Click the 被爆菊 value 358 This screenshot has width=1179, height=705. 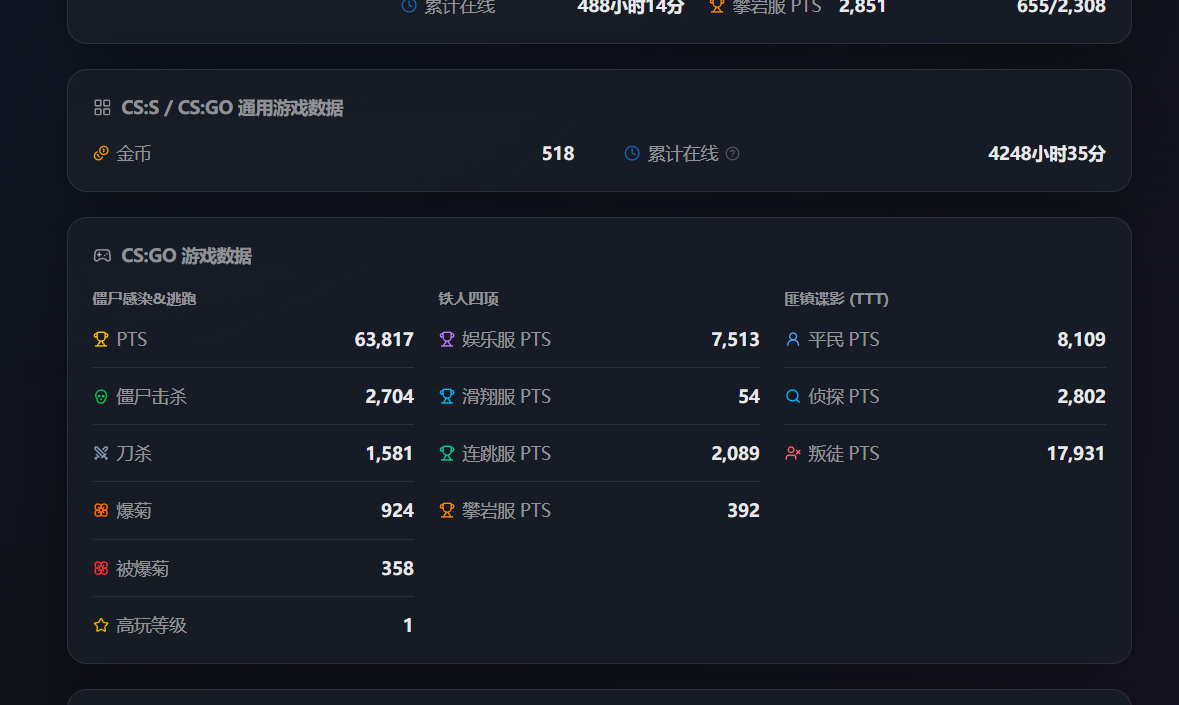398,568
